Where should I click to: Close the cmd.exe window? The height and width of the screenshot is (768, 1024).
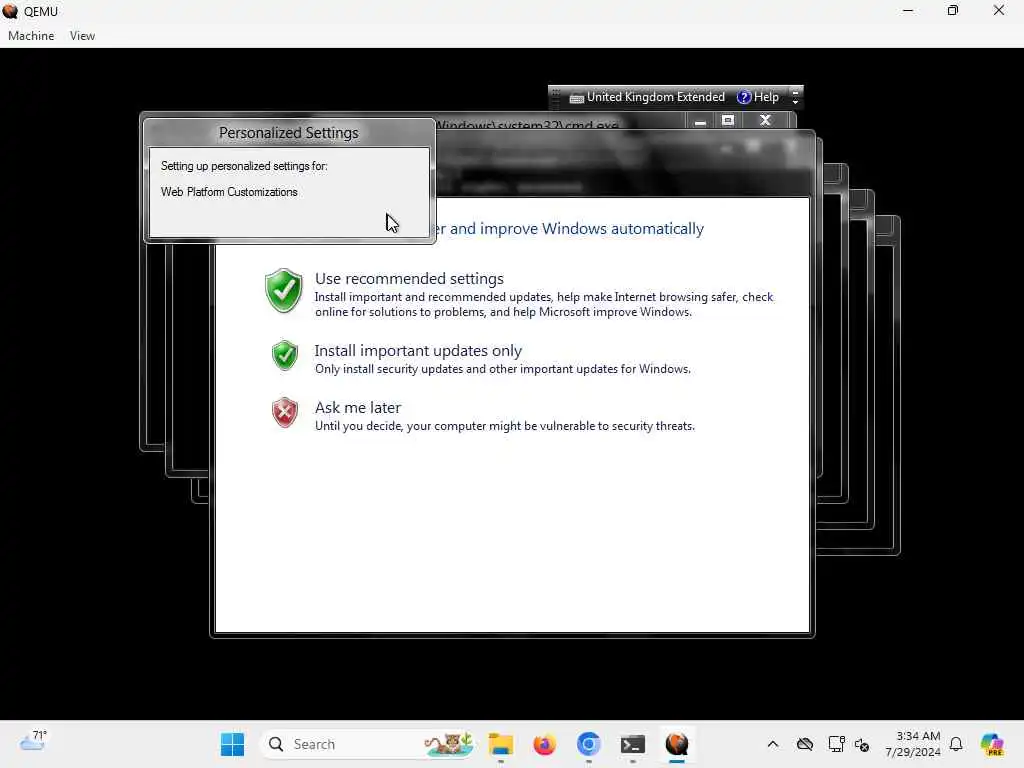tap(765, 121)
